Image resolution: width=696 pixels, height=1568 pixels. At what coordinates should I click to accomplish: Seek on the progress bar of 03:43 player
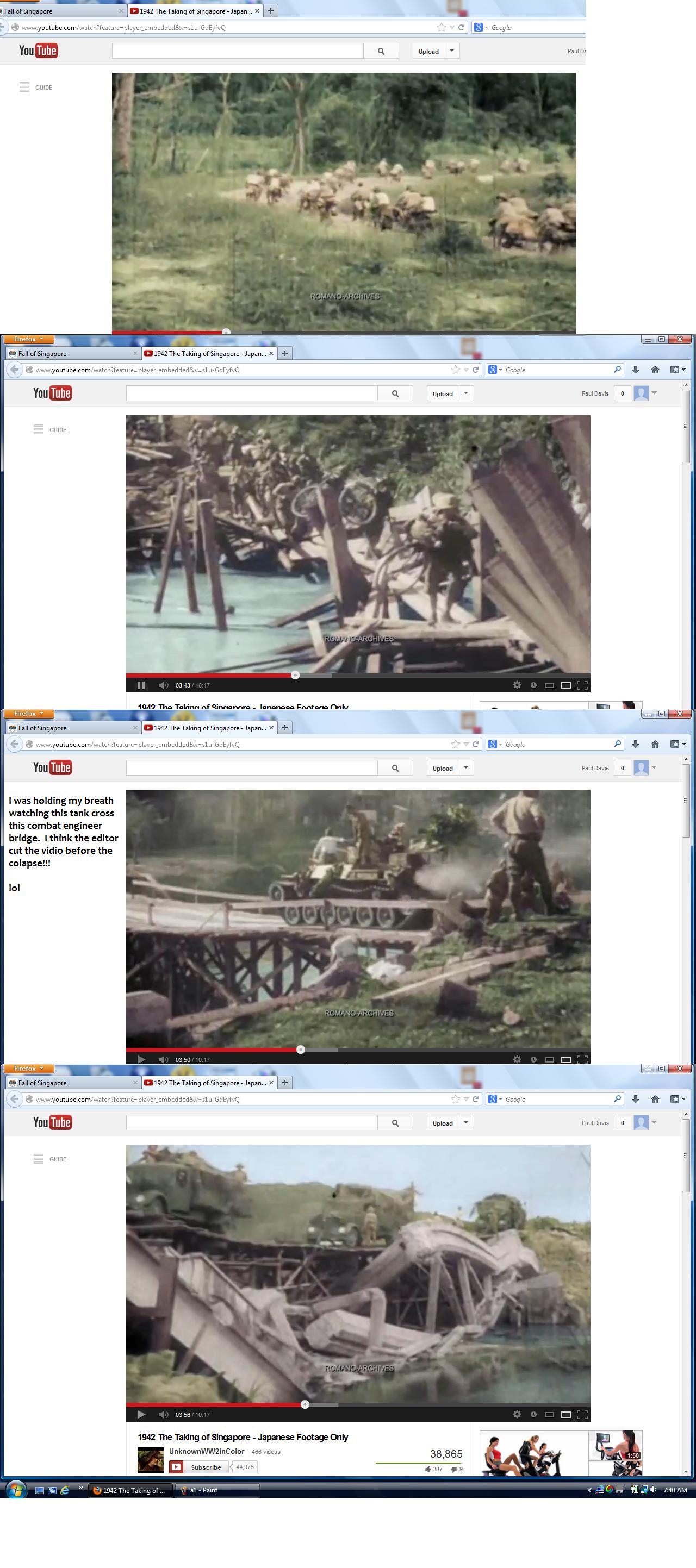coord(358,675)
